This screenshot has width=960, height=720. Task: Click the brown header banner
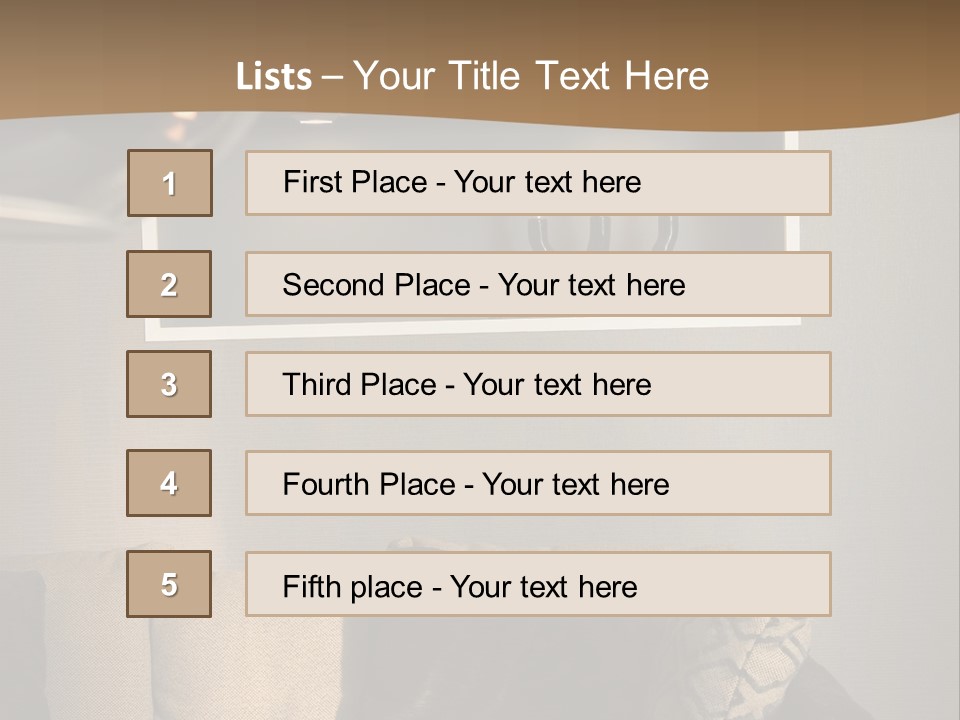[850, 60]
